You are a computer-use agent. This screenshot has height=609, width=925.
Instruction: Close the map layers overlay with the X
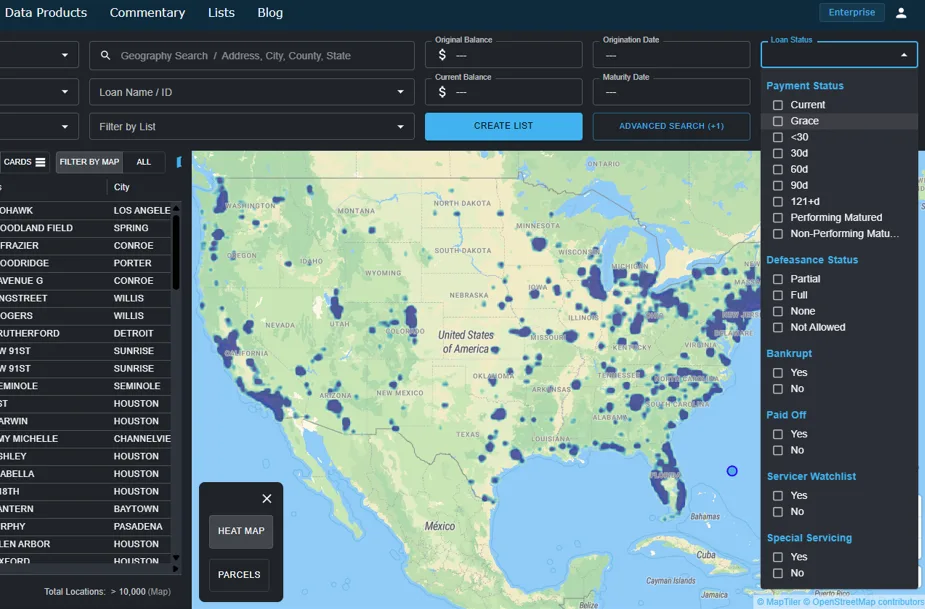click(x=267, y=498)
